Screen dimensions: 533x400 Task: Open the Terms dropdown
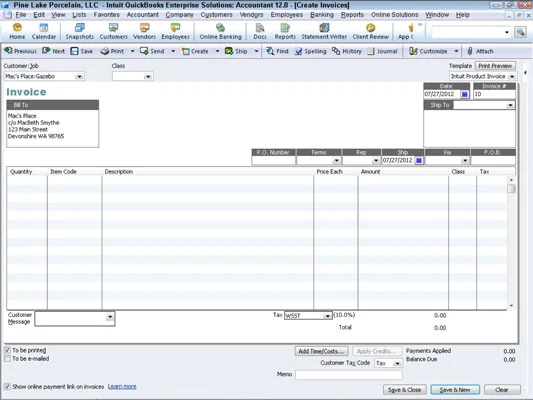click(x=336, y=160)
